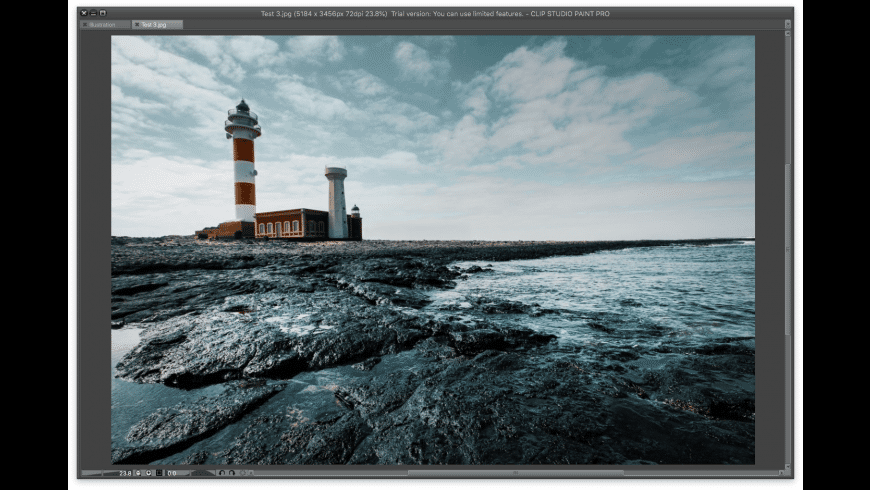This screenshot has width=870, height=490.
Task: Minimize the Clip Studio Paint window
Action: pyautogui.click(x=93, y=13)
